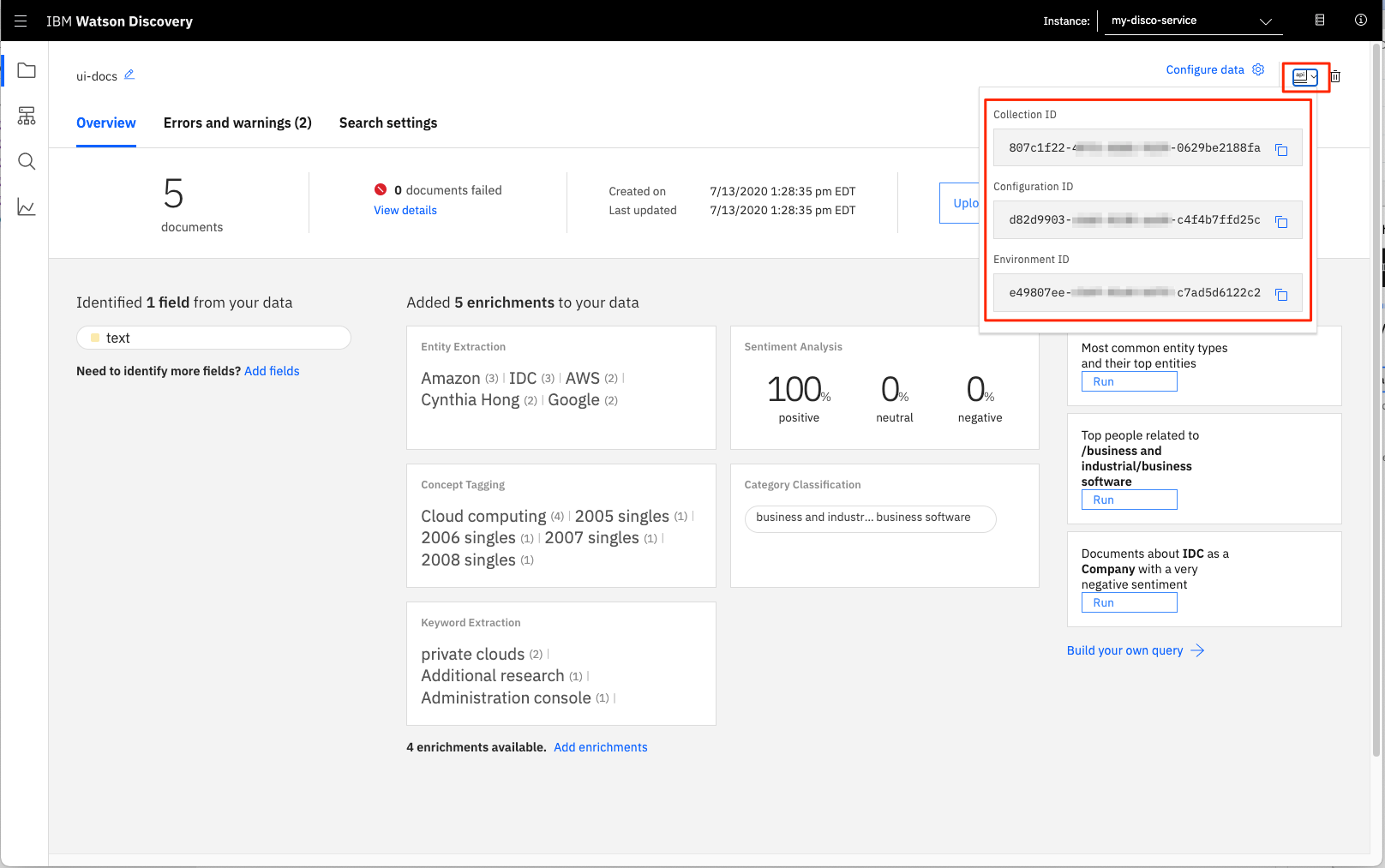Click the Google entity
This screenshot has width=1385, height=868.
pyautogui.click(x=573, y=400)
